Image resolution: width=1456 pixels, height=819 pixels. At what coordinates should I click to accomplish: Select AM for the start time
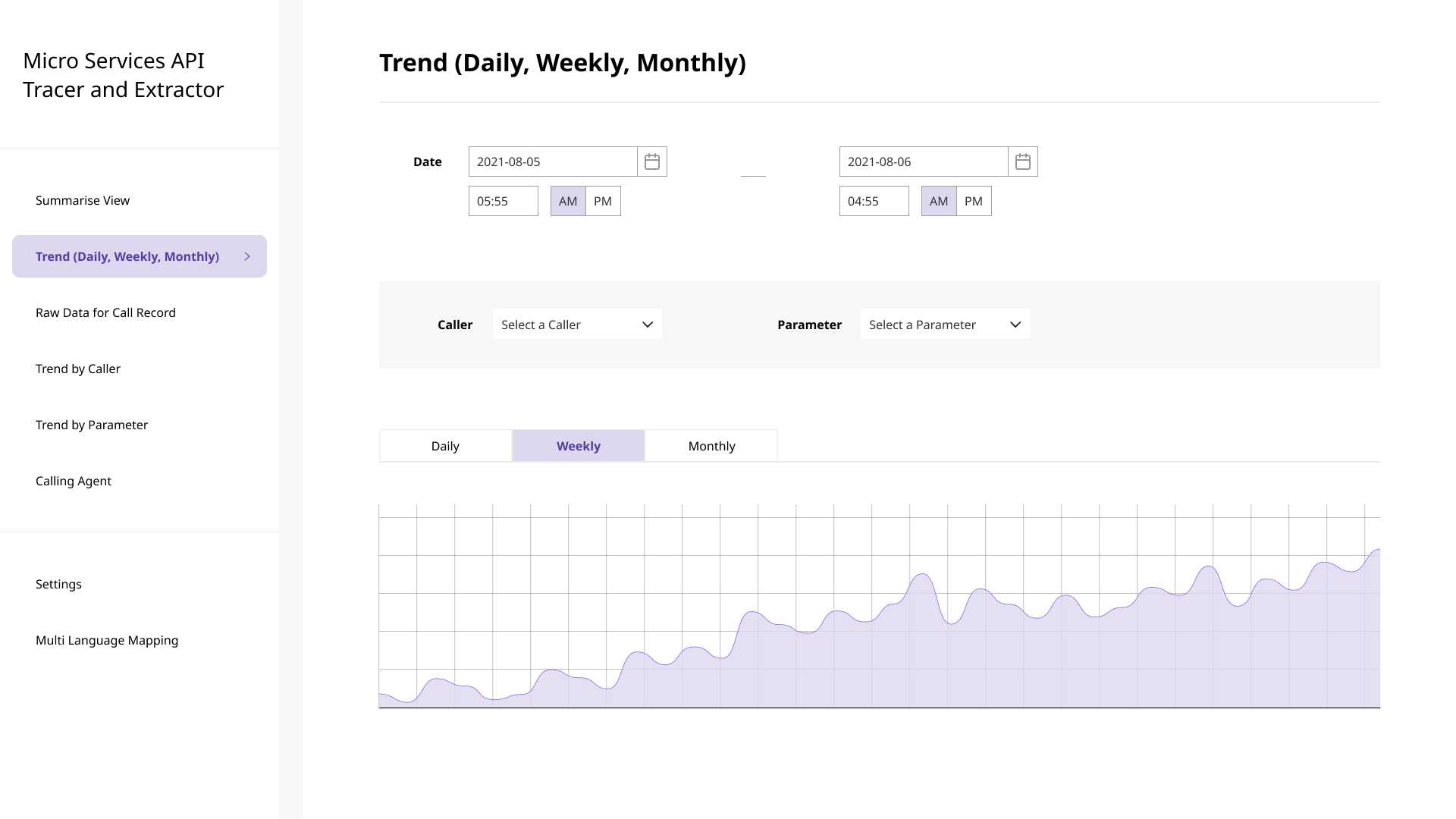tap(568, 201)
